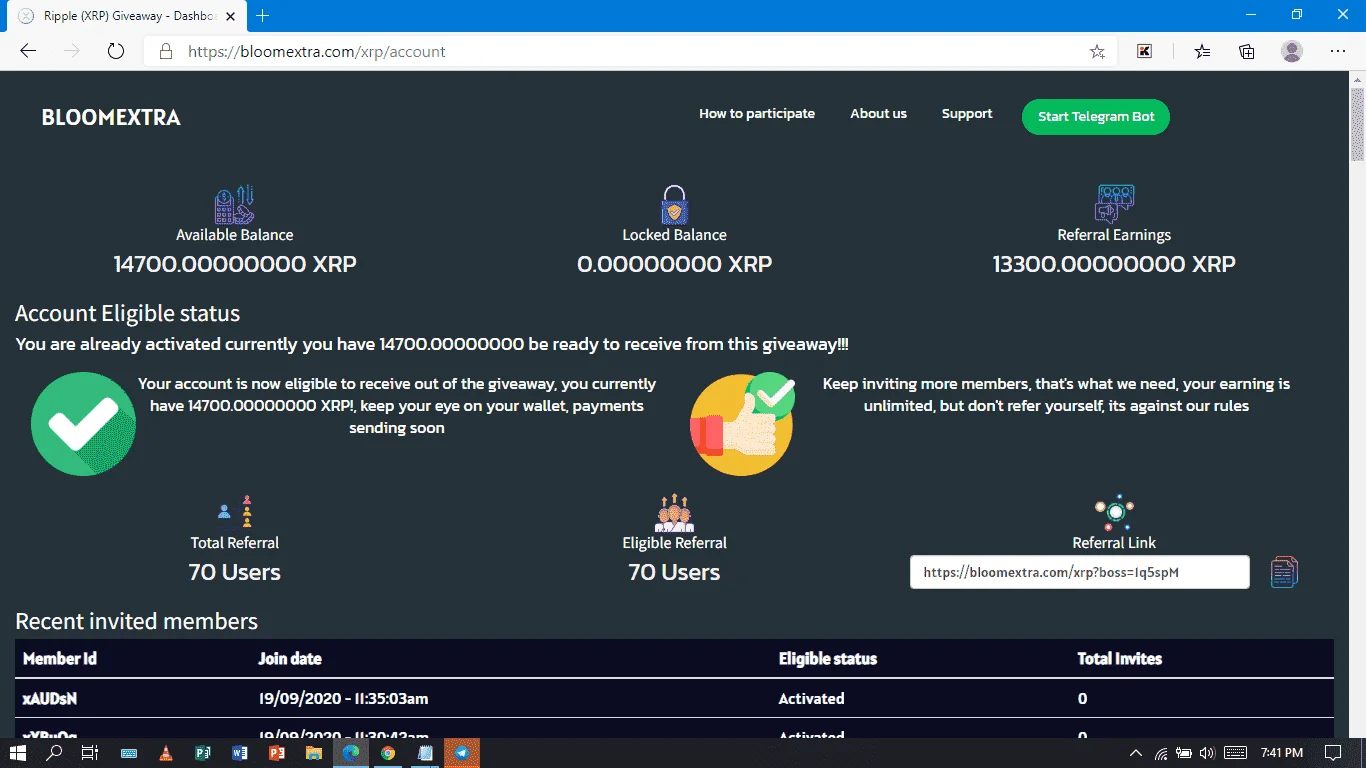This screenshot has width=1366, height=768.
Task: Open Task View on the taskbar
Action: [90, 753]
